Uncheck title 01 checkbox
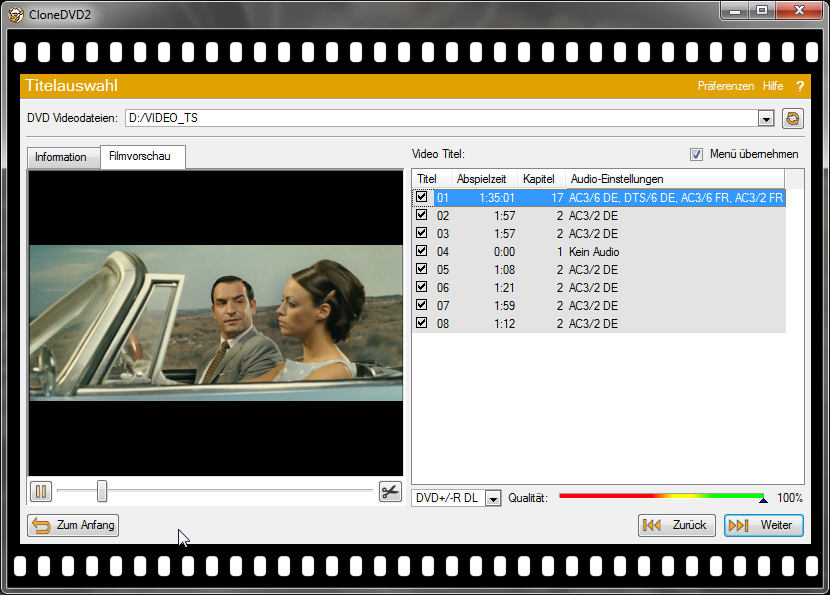Viewport: 830px width, 595px height. click(421, 197)
